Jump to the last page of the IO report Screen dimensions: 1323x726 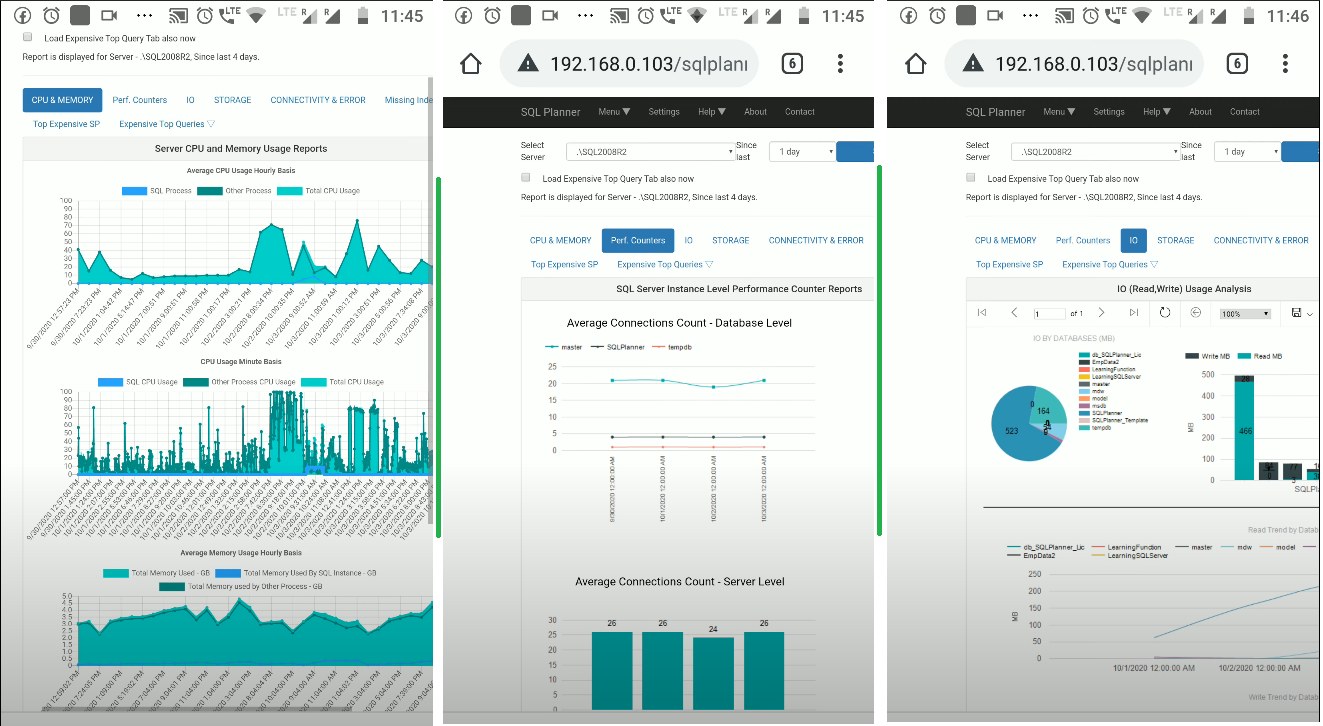coord(1133,312)
